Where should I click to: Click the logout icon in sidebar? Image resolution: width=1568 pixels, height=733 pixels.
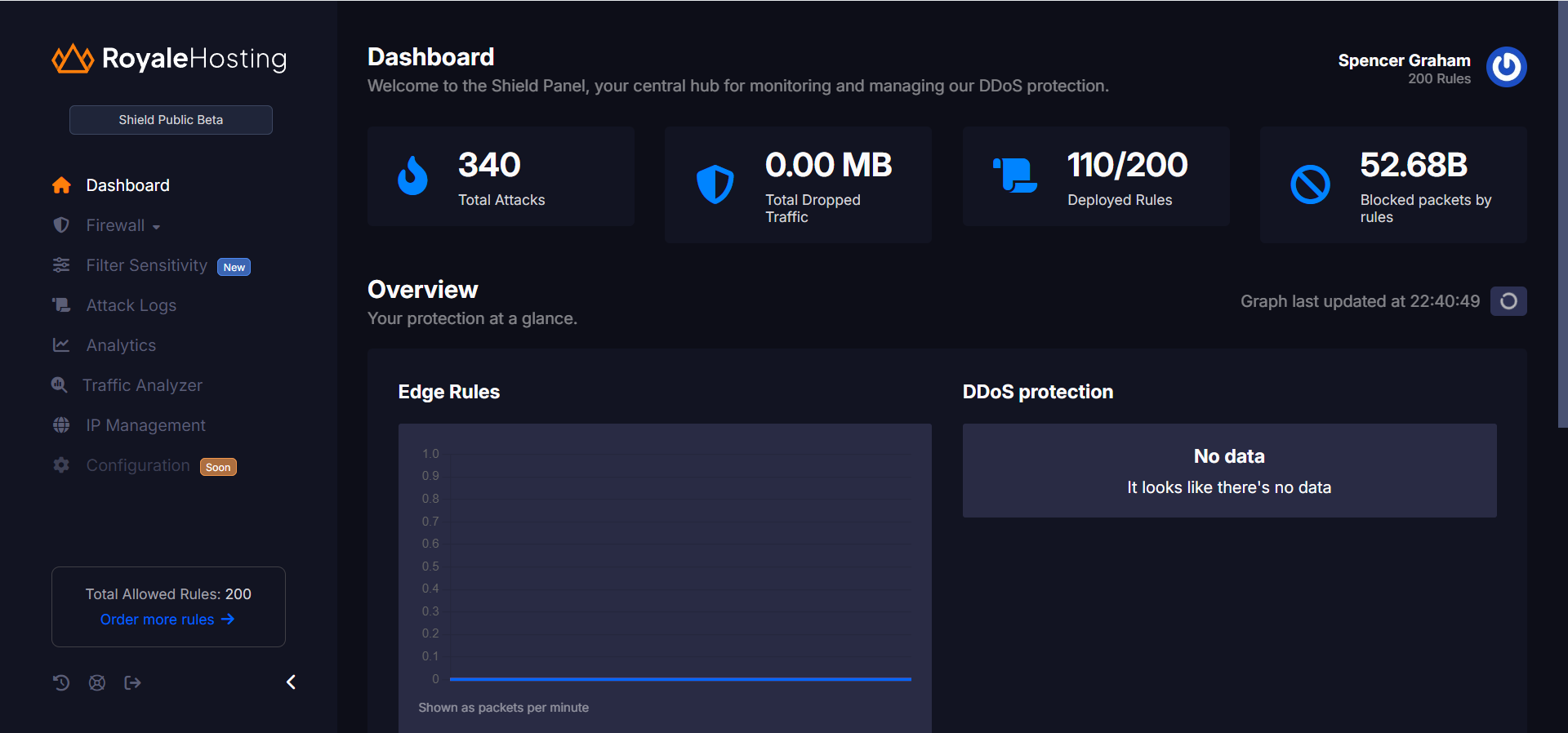[x=132, y=682]
